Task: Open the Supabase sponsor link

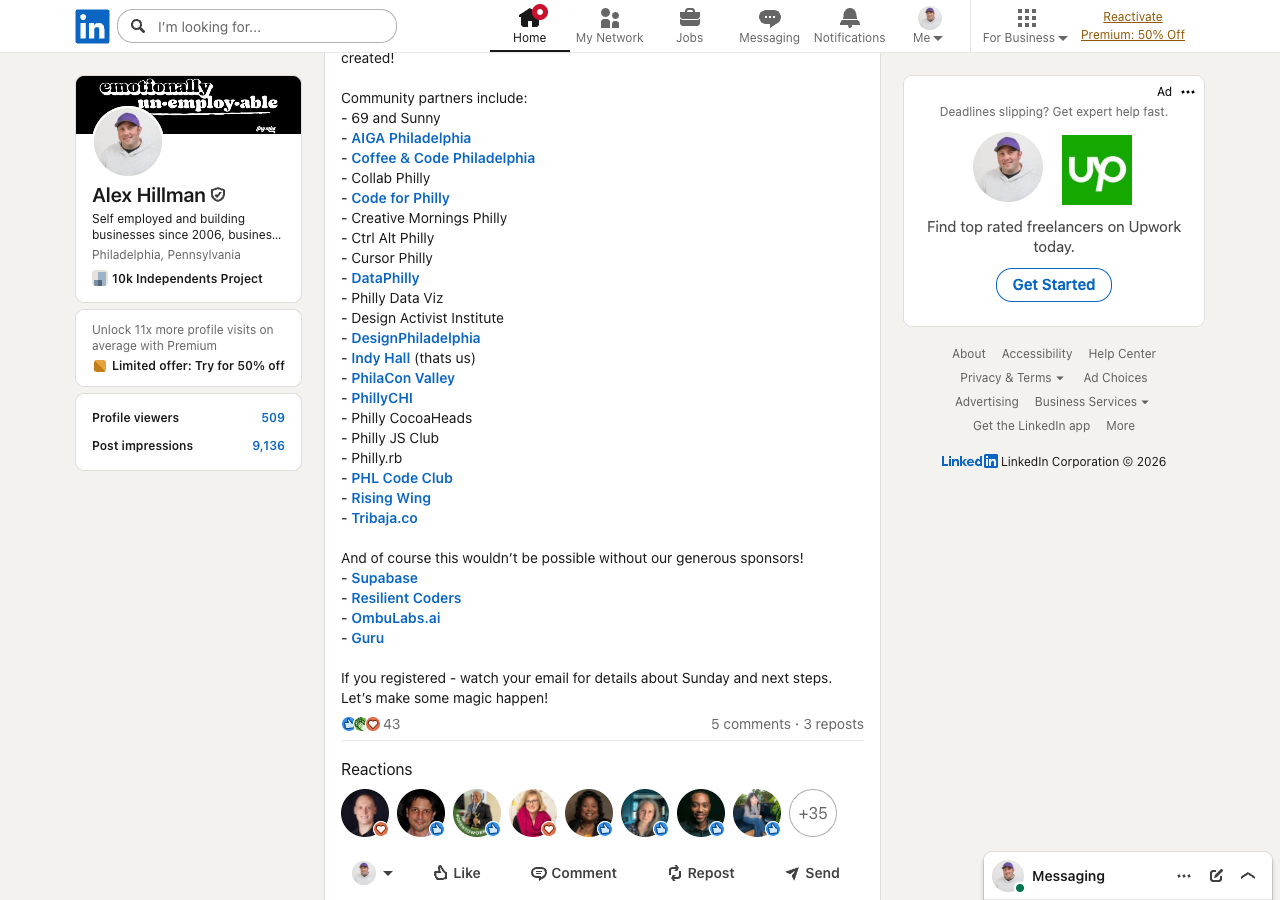Action: pyautogui.click(x=384, y=578)
